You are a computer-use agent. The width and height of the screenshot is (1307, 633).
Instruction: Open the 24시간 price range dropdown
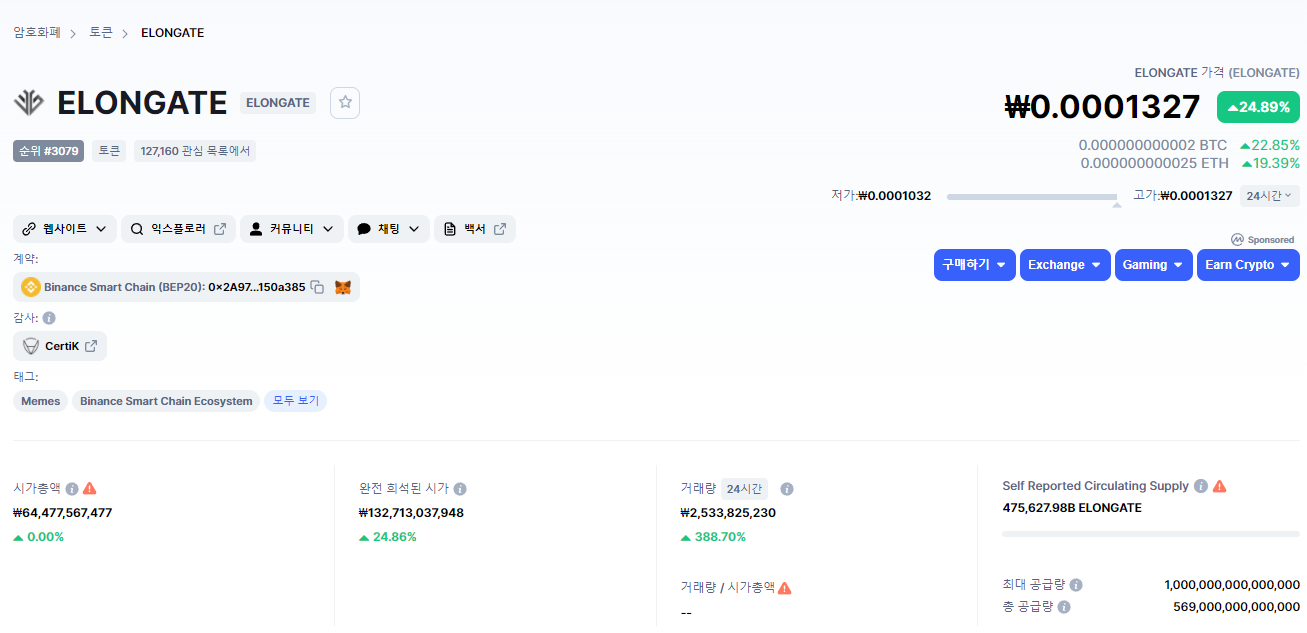pos(1269,196)
